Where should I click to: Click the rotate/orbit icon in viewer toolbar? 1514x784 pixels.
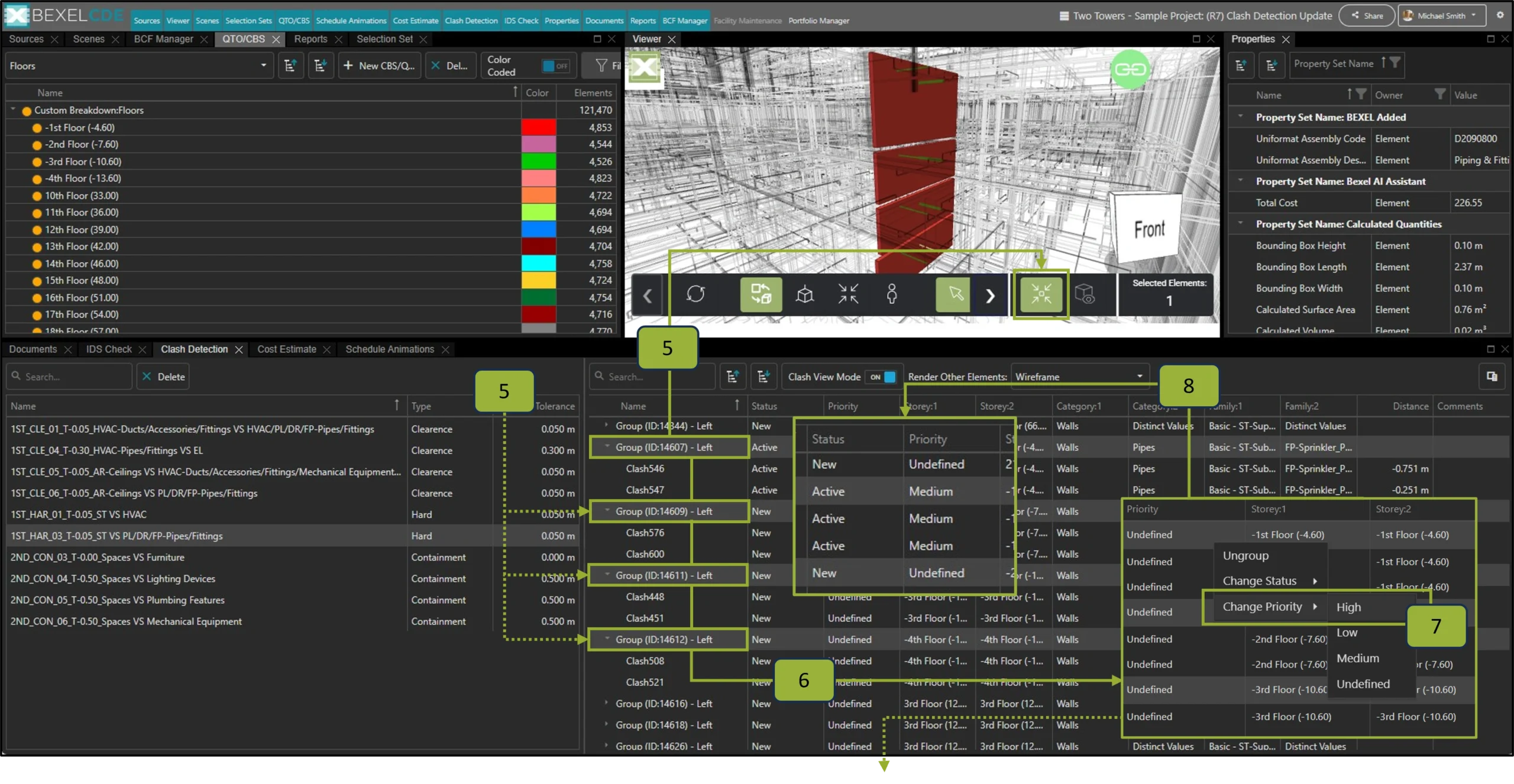[x=695, y=294]
